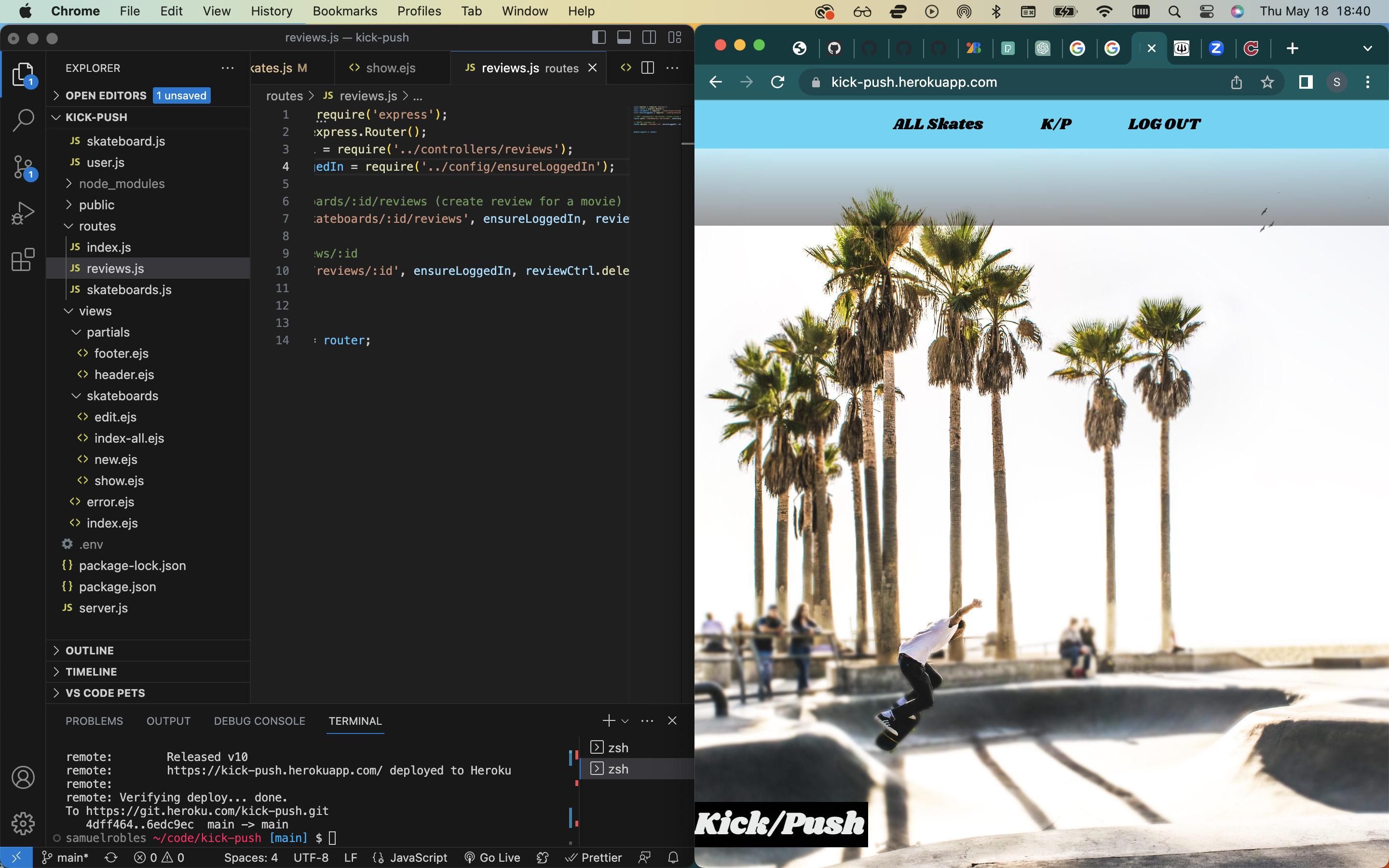Toggle the primary side bar visibility

[599, 37]
